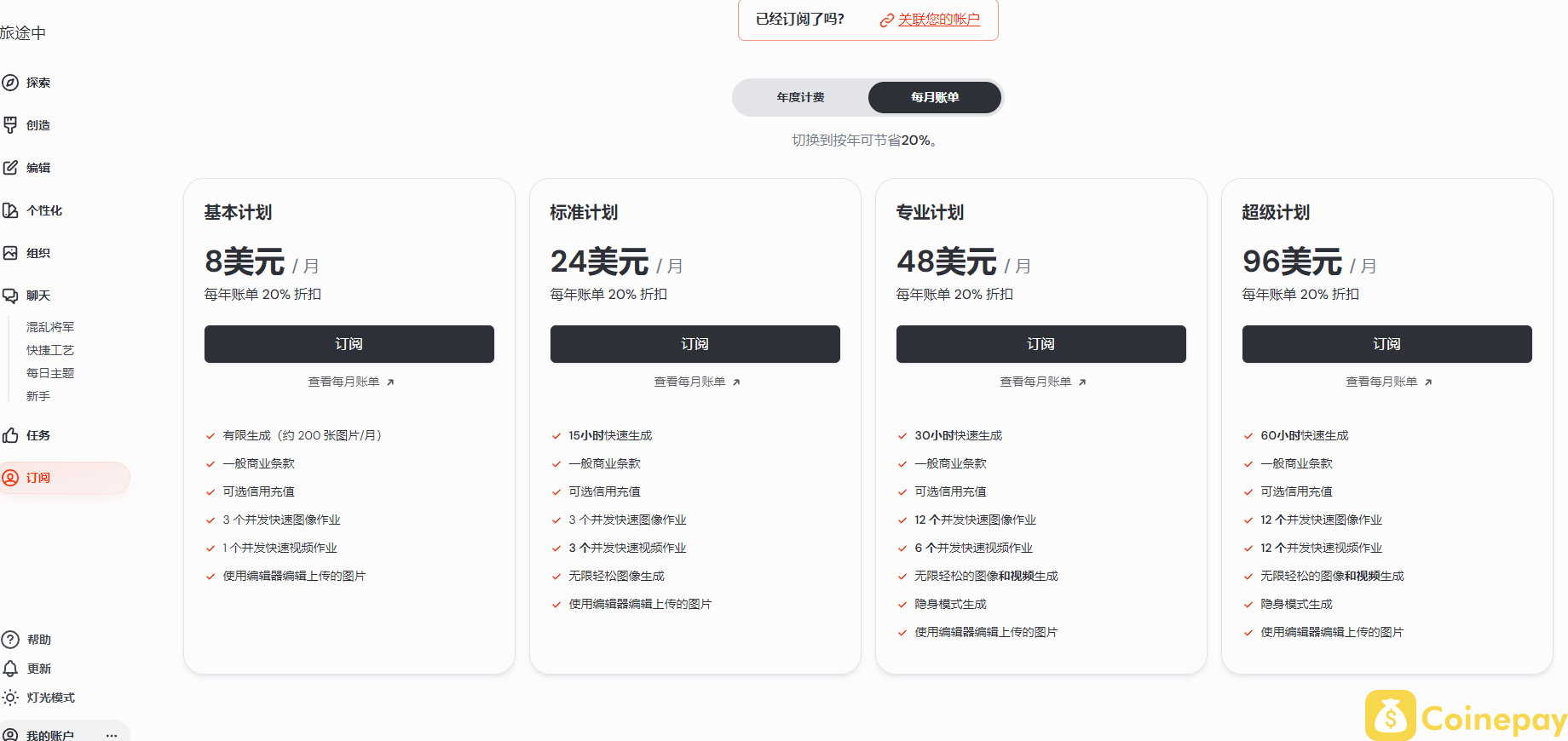This screenshot has width=1568, height=741.
Task: Click 6 个并发快速视频作业 feature
Action: tap(974, 548)
